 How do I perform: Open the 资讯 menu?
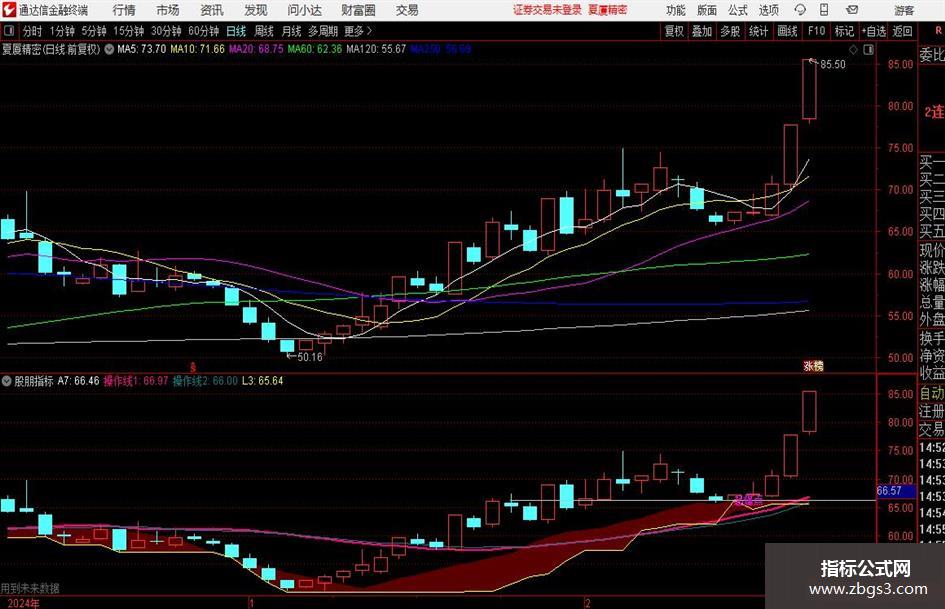click(x=212, y=10)
